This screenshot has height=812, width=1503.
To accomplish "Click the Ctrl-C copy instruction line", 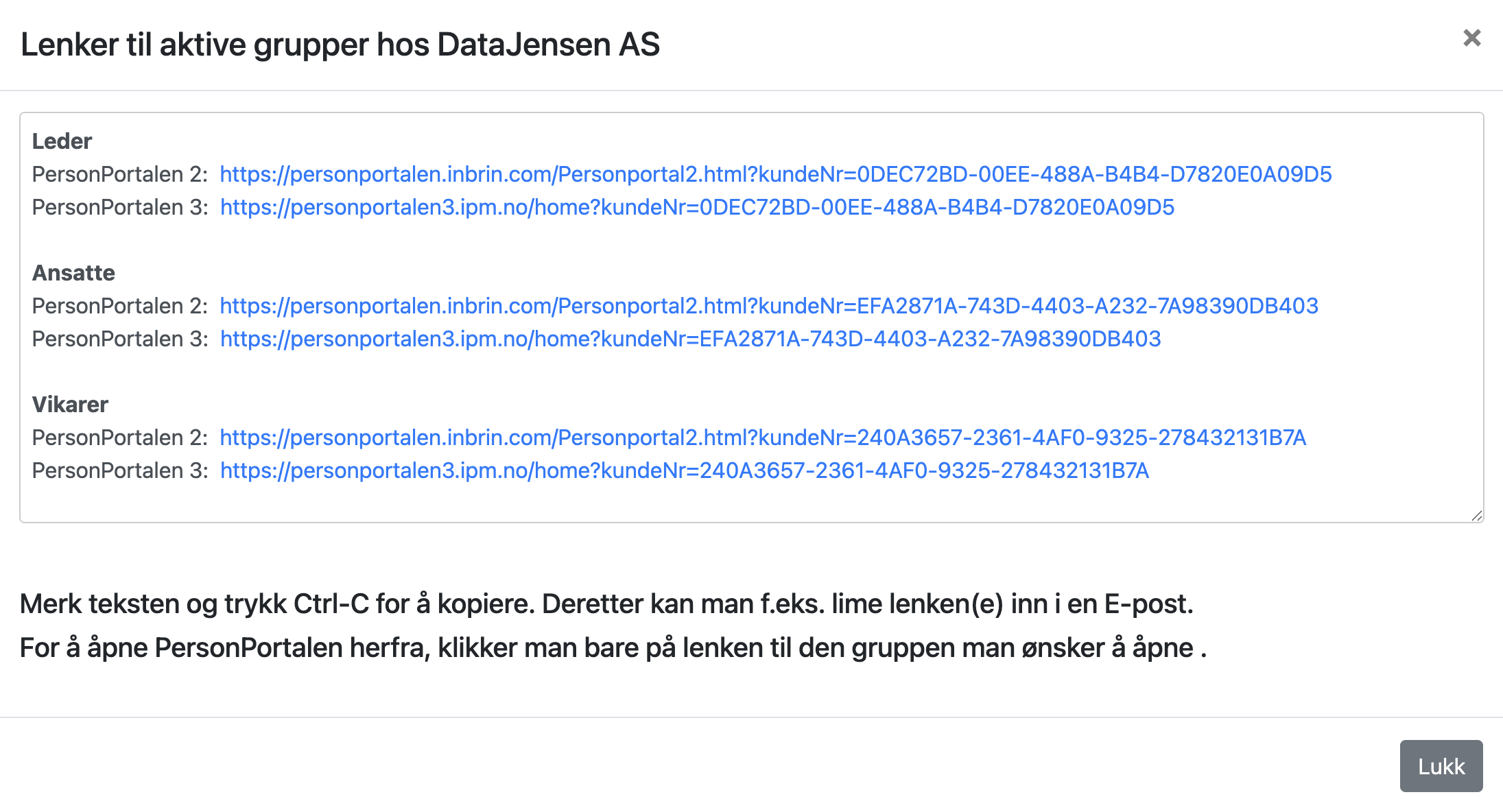I will (x=606, y=604).
